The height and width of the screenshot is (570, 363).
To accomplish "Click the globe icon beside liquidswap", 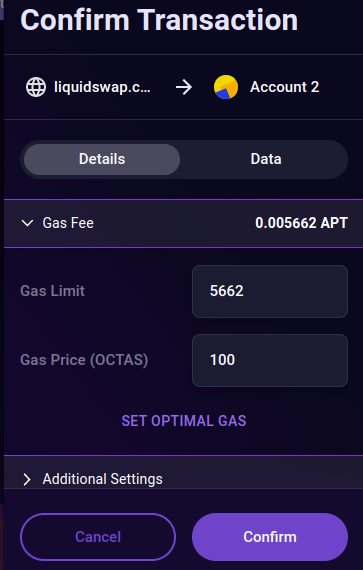I will click(x=36, y=87).
